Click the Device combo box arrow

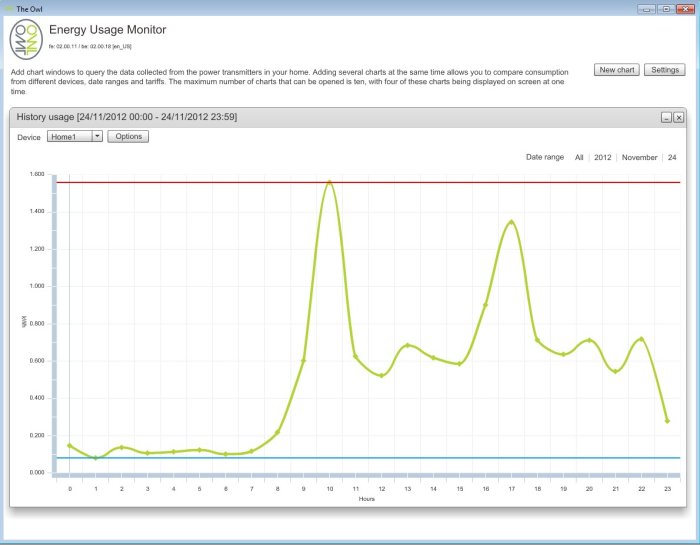[97, 136]
